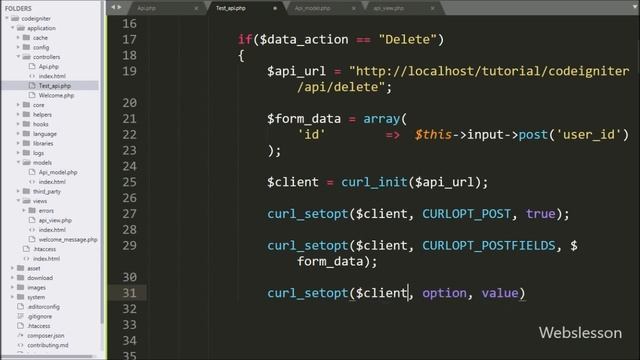Expand the errors folder
The image size is (640, 360).
(x=24, y=211)
